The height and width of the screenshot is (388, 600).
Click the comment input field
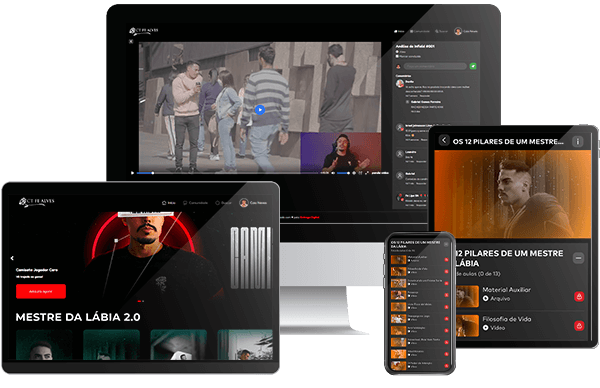click(435, 66)
